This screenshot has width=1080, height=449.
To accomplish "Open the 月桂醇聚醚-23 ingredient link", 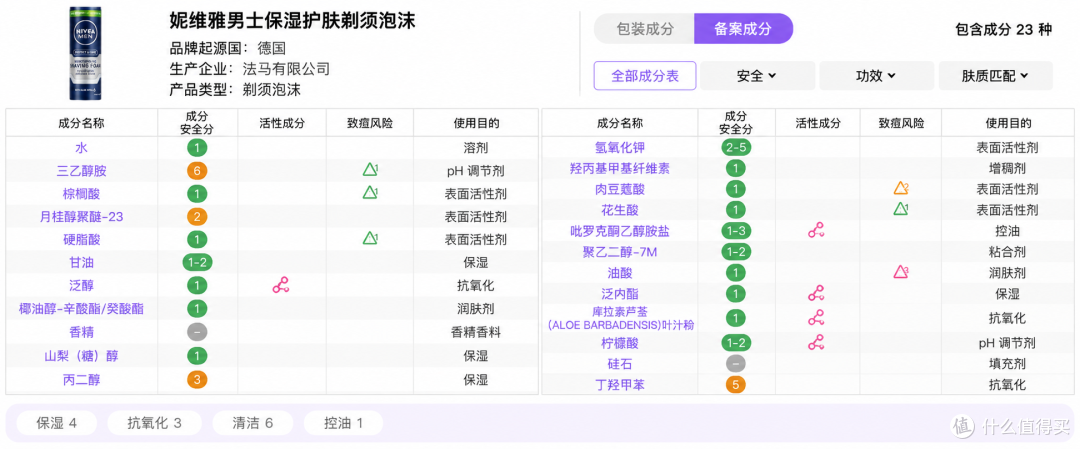I will tap(81, 217).
